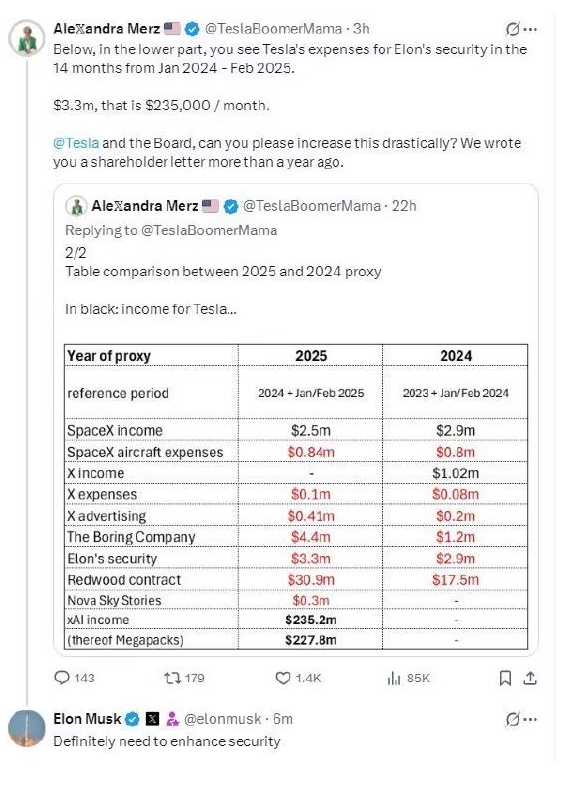567x789 pixels.
Task: Click the 3h timestamp on the top post
Action: coord(361,29)
